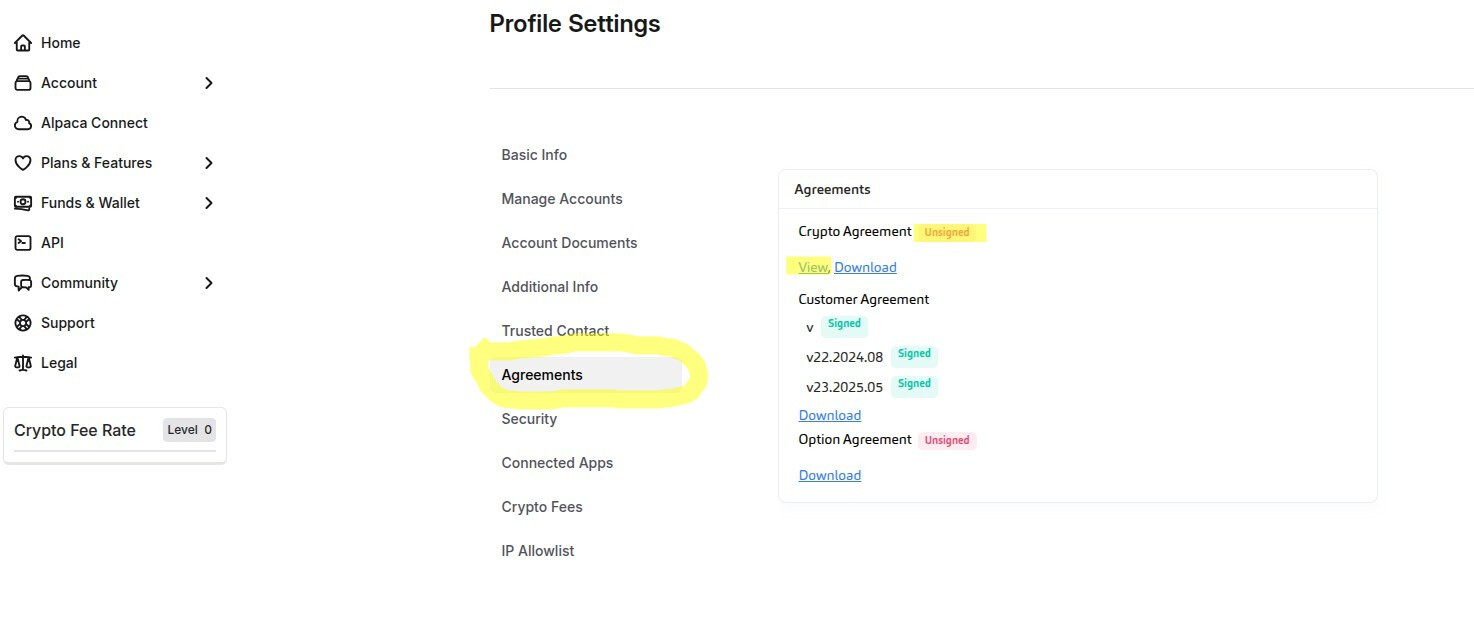This screenshot has width=1474, height=633.
Task: Open the Security settings tab
Action: coord(529,419)
